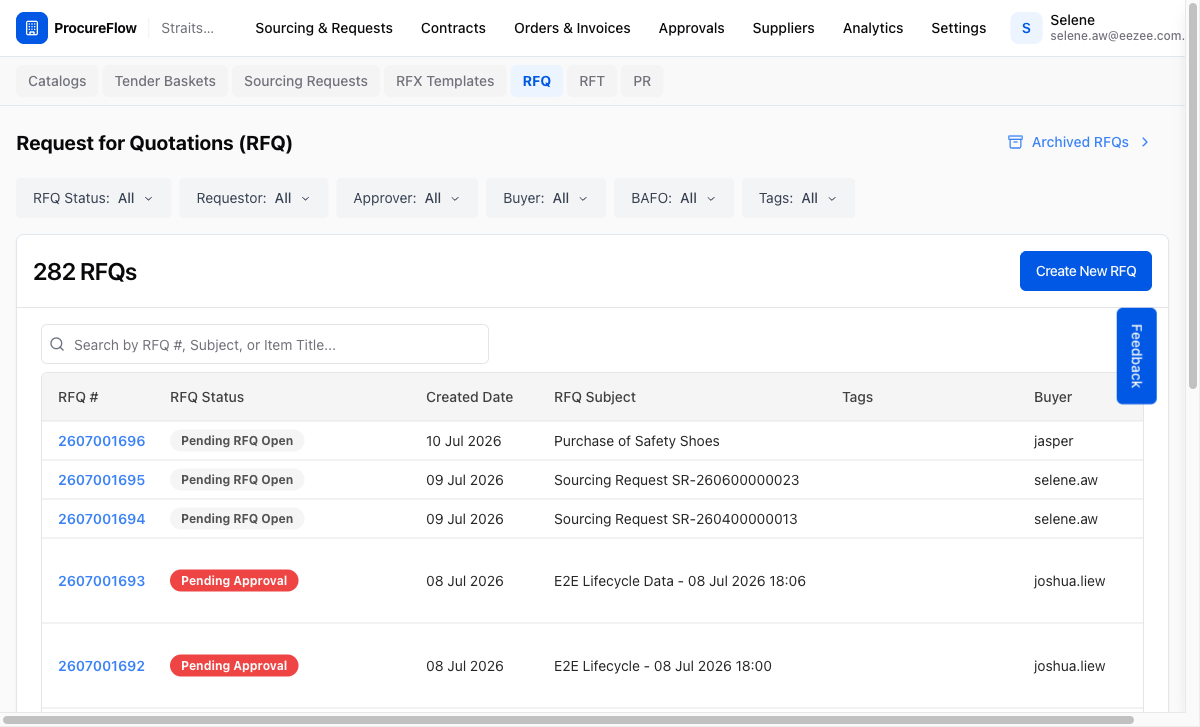Click subject E2E Lifecycle - 08 Jul 2026 18:00
This screenshot has width=1200, height=727.
[663, 666]
